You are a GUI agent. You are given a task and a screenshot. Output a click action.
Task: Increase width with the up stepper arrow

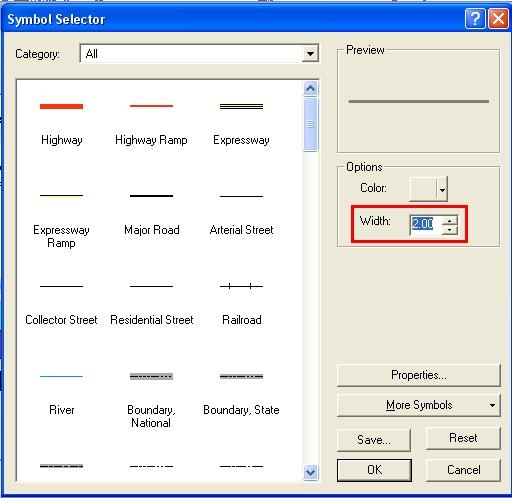(x=450, y=220)
